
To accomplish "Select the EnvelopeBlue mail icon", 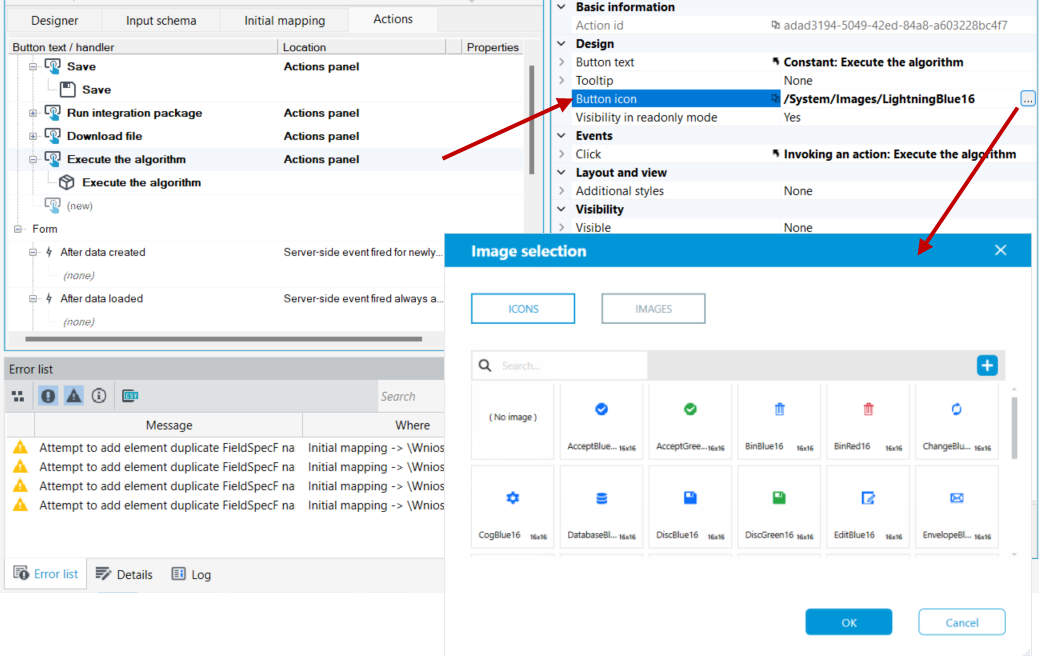I will 956,507.
